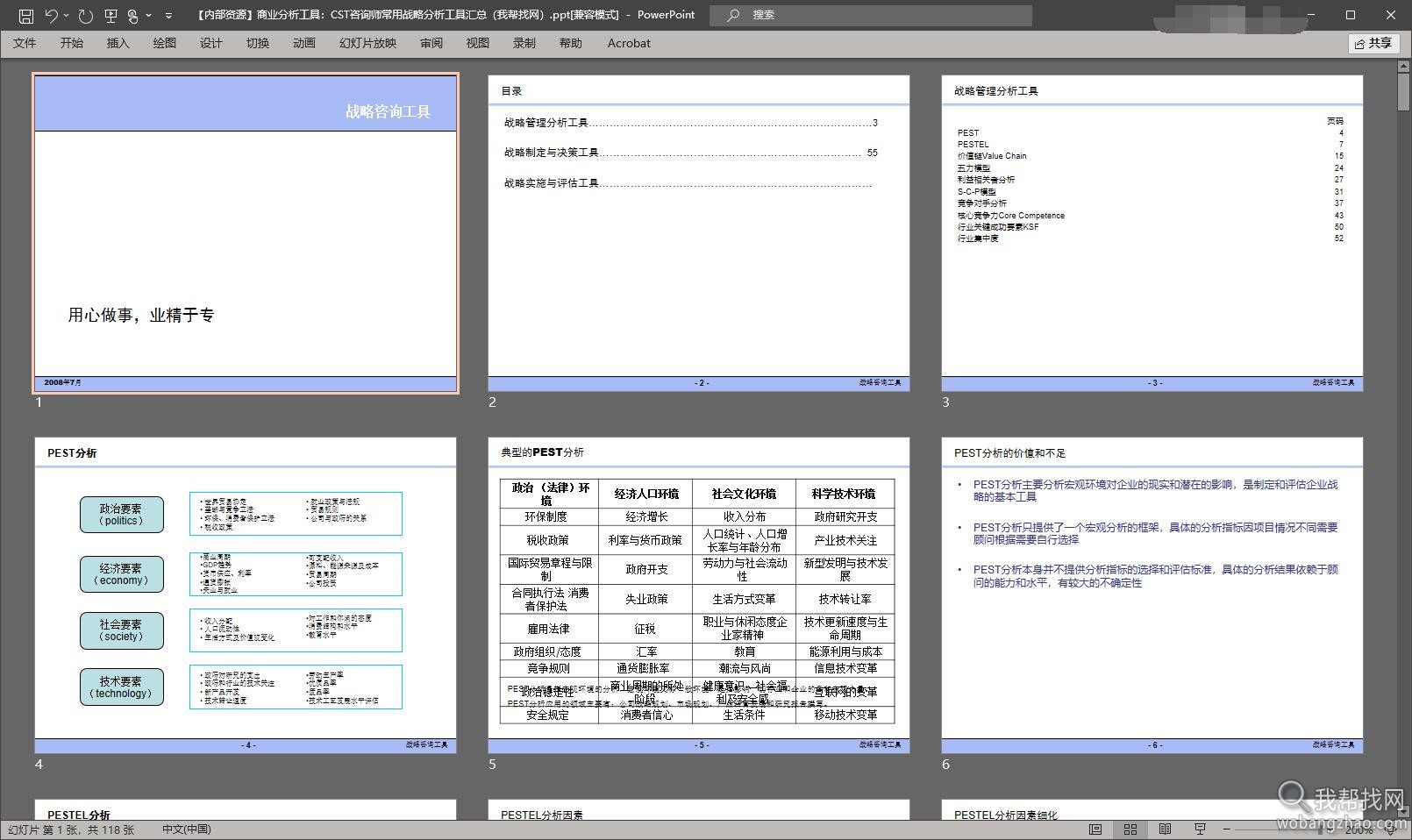Click the Undo arrow icon

click(51, 15)
